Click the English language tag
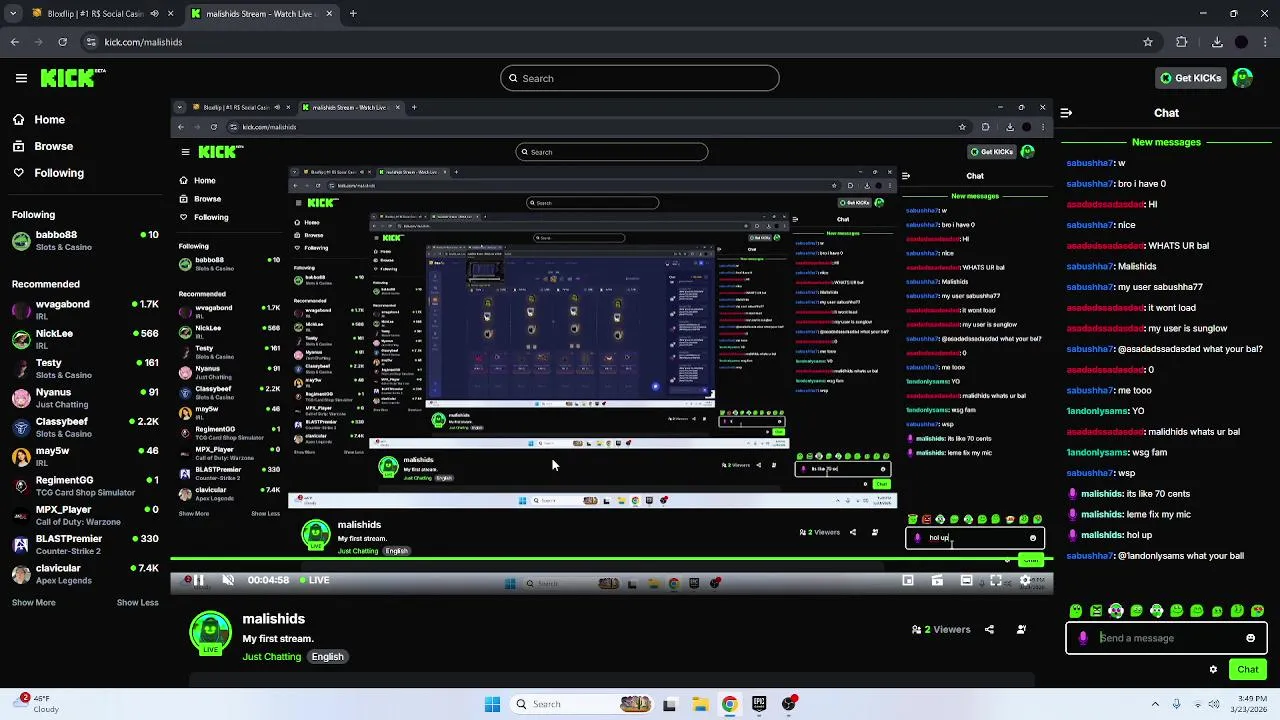 (x=327, y=657)
